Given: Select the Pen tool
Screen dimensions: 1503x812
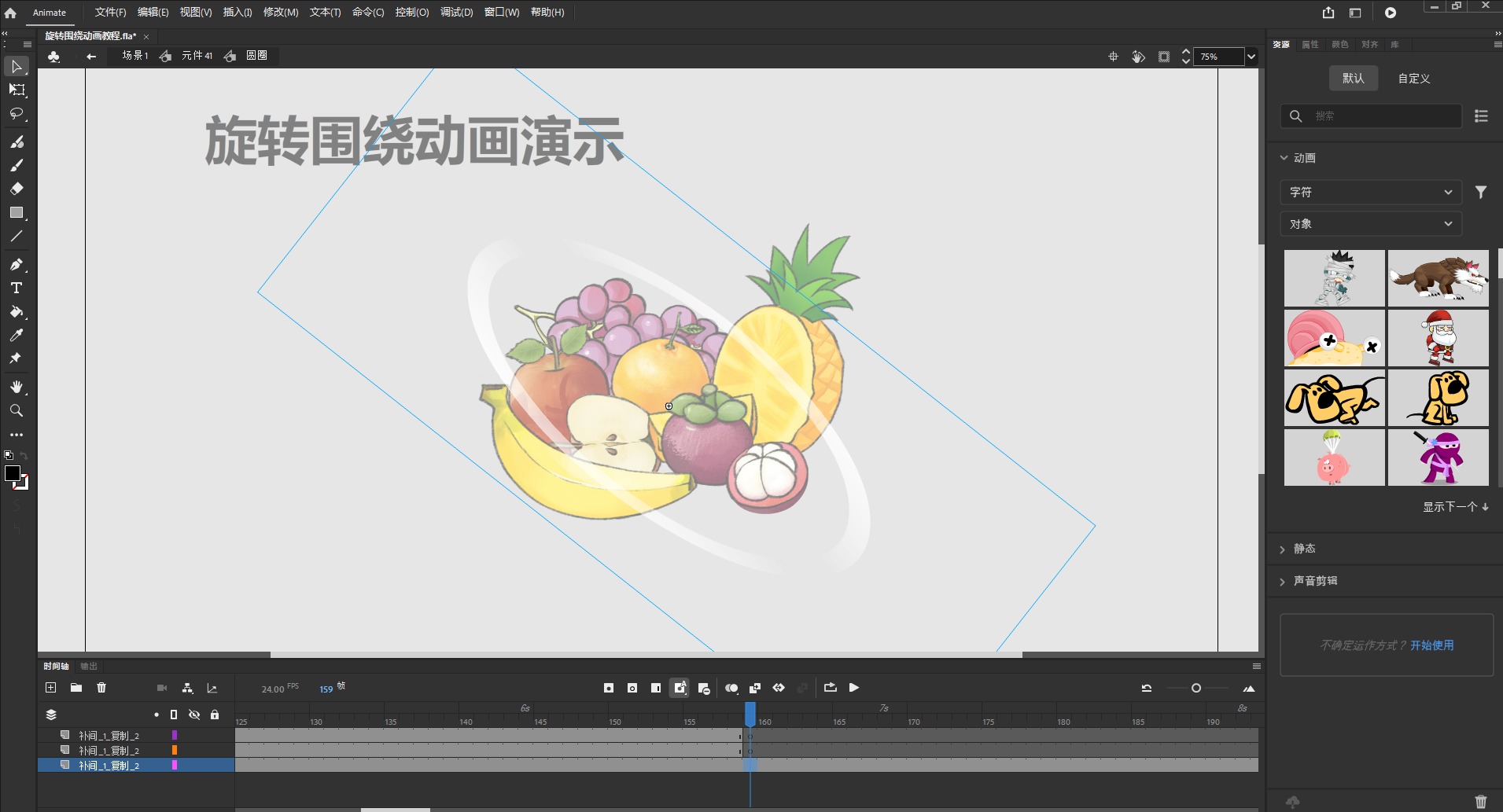Looking at the screenshot, I should [17, 264].
